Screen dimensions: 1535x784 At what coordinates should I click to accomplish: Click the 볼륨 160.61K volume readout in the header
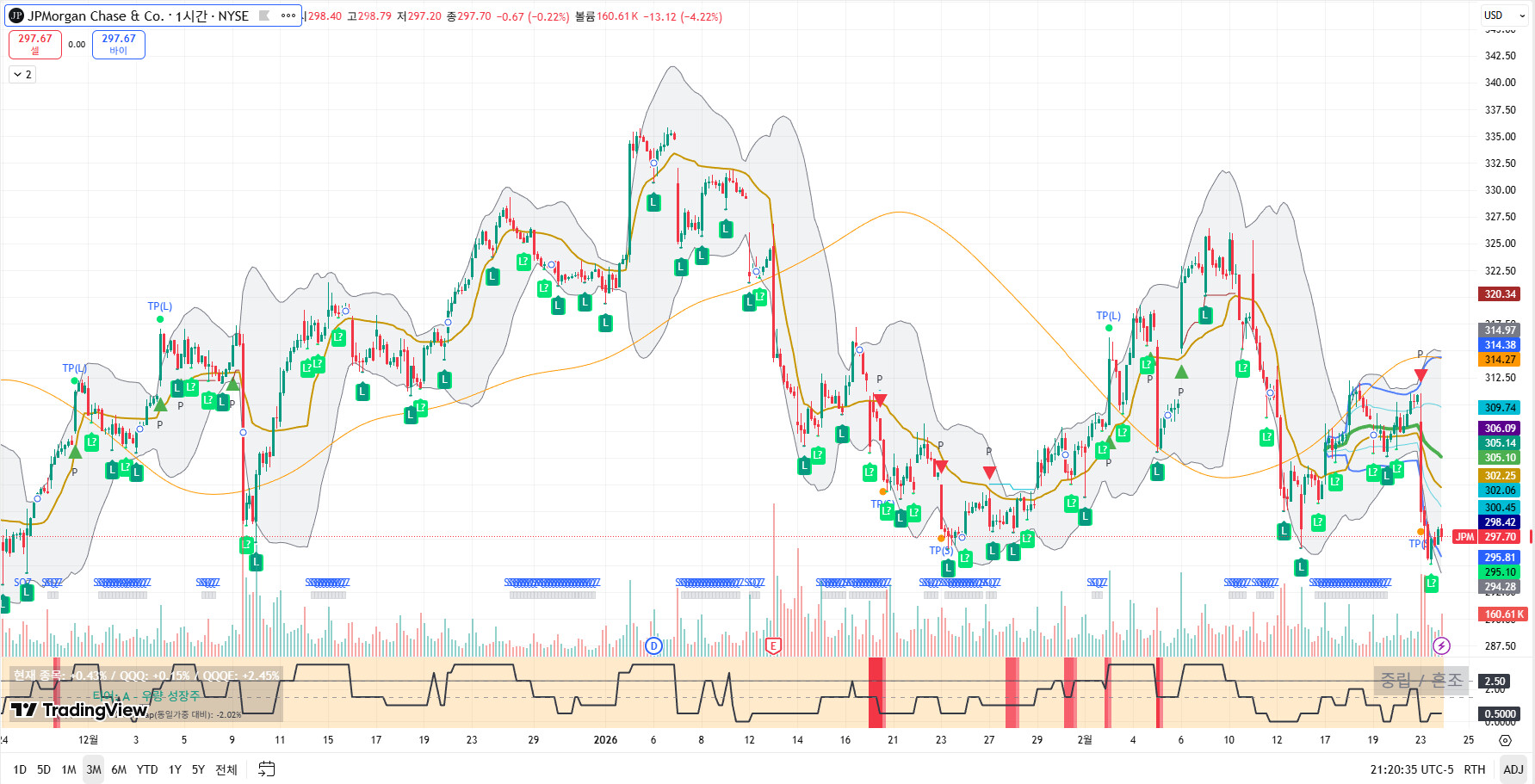click(607, 16)
